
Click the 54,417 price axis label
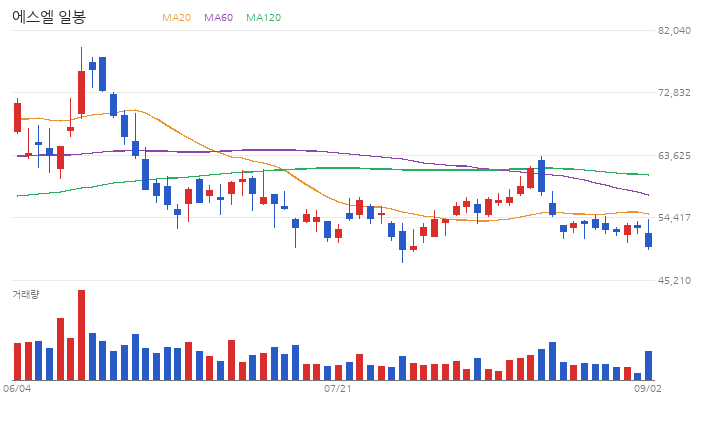tap(674, 218)
